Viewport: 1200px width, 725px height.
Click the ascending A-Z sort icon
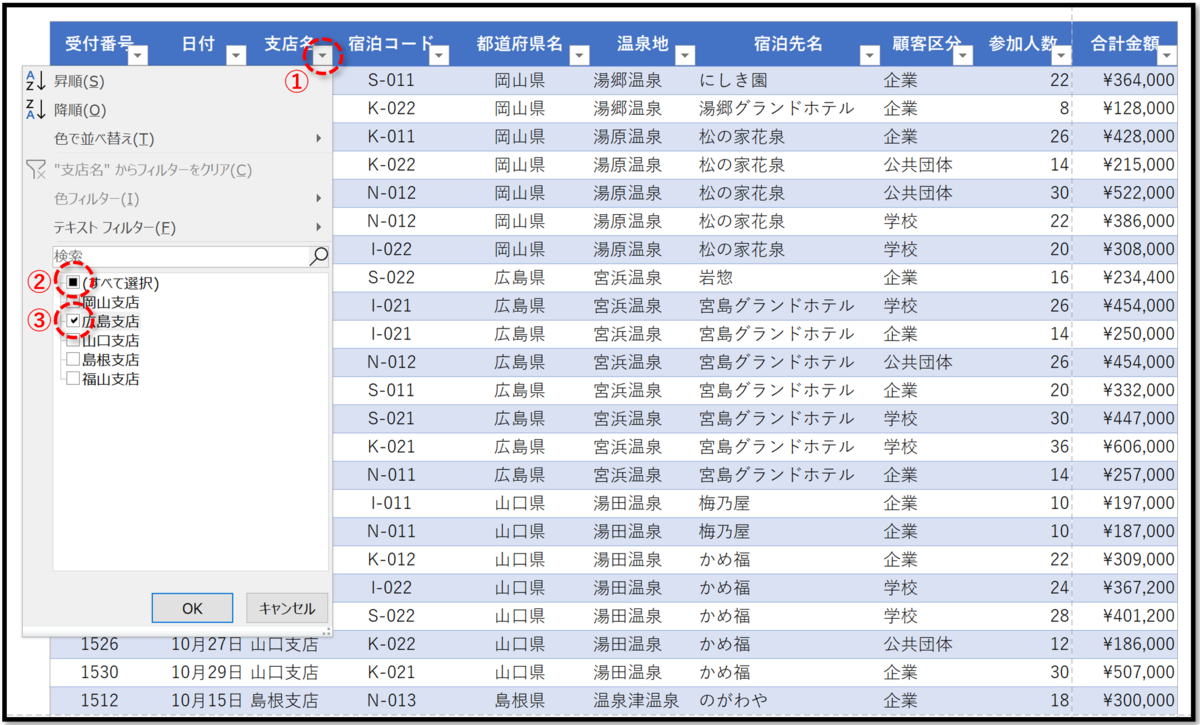tap(33, 82)
